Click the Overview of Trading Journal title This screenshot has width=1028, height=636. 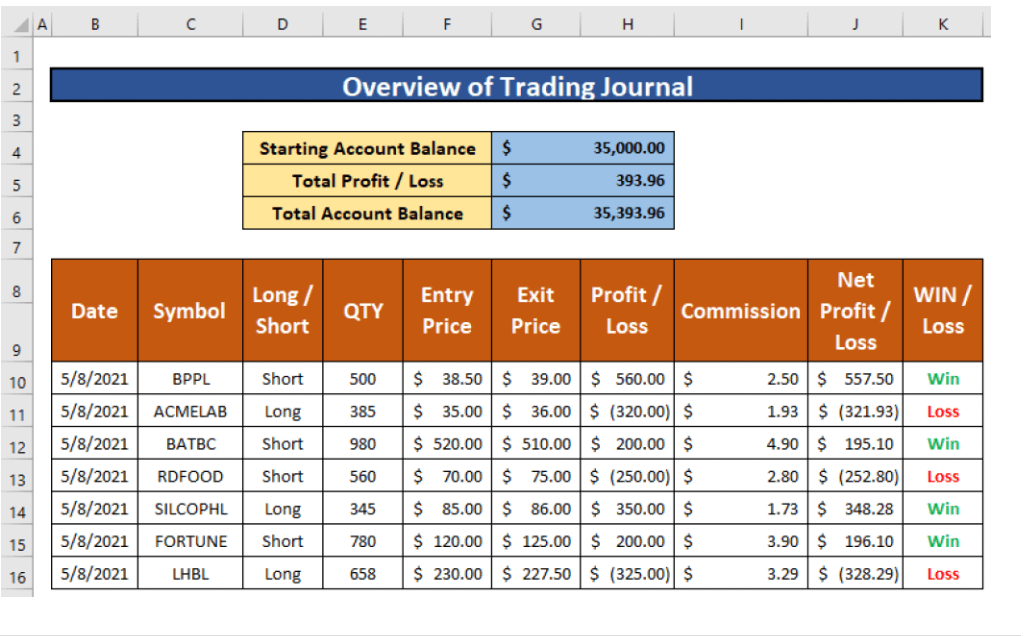coord(516,86)
